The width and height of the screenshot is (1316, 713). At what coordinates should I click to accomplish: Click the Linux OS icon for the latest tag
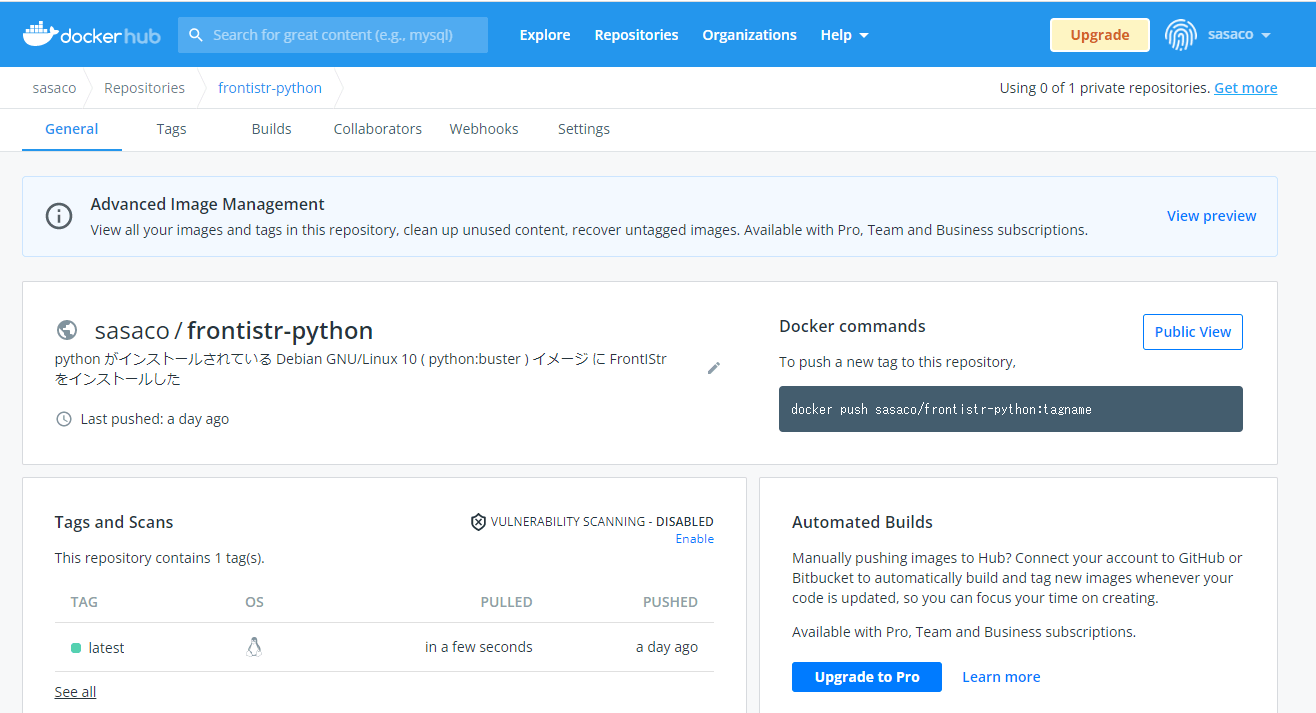pyautogui.click(x=254, y=646)
